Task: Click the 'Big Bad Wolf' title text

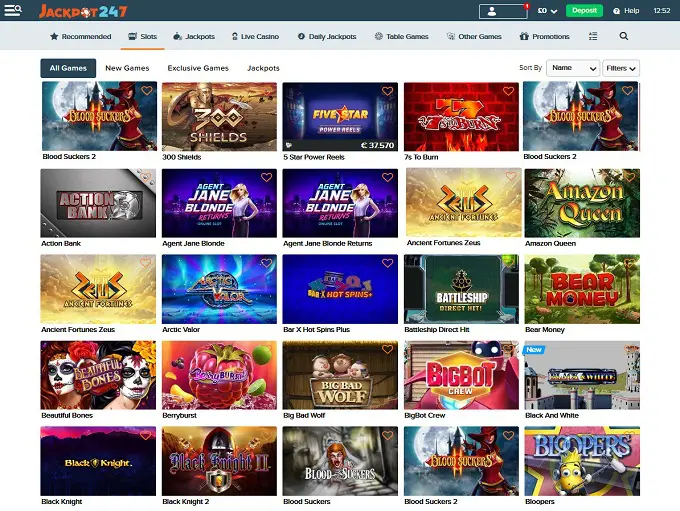Action: pos(304,415)
